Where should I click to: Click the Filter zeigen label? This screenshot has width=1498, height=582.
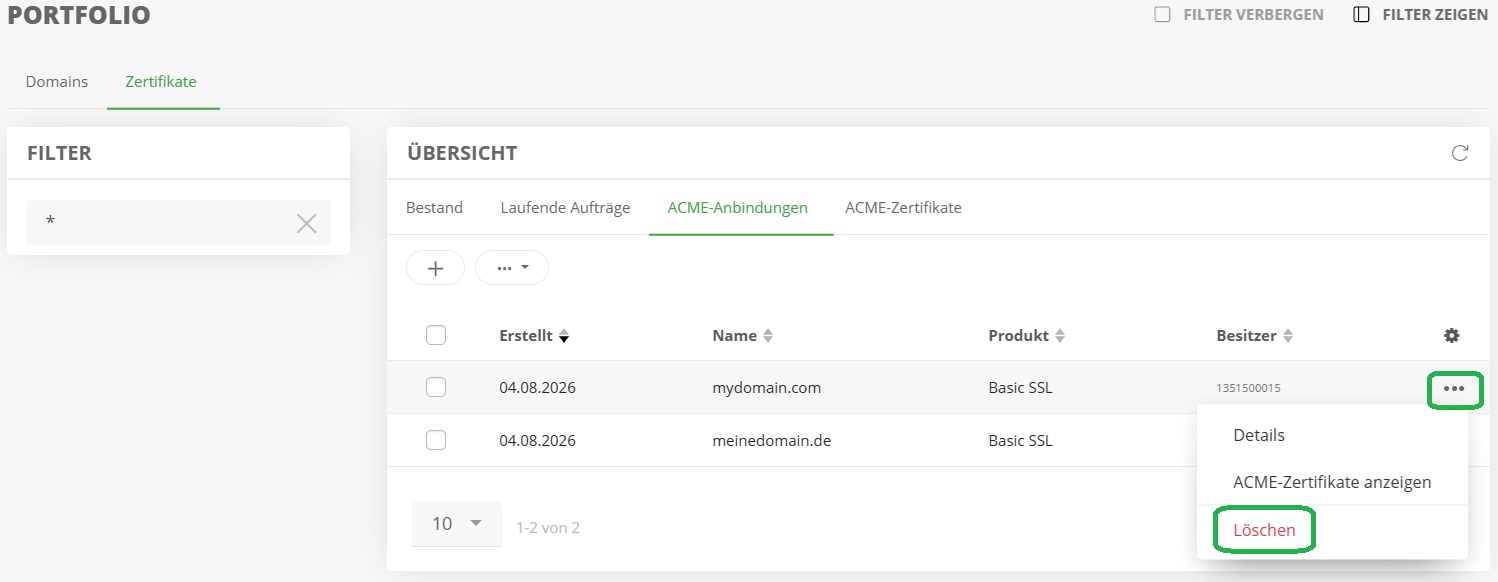(1435, 15)
